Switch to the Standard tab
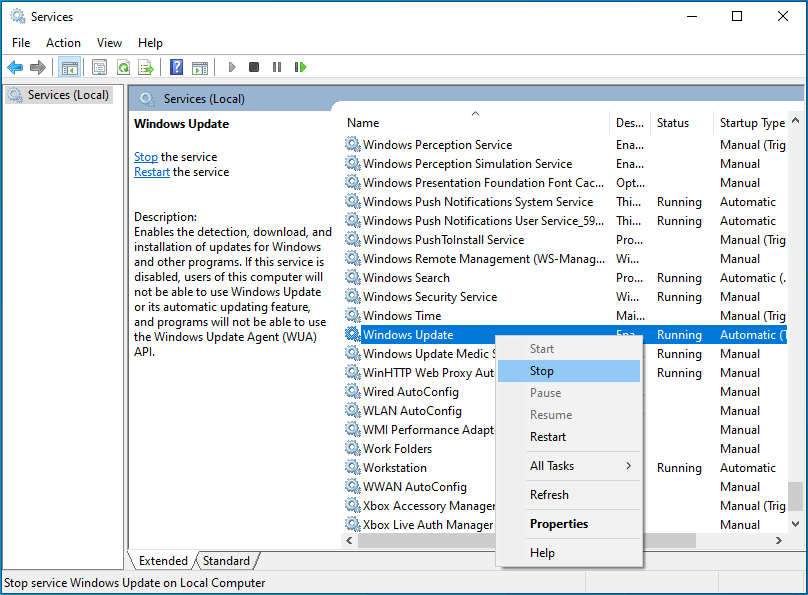808x595 pixels. tap(227, 561)
